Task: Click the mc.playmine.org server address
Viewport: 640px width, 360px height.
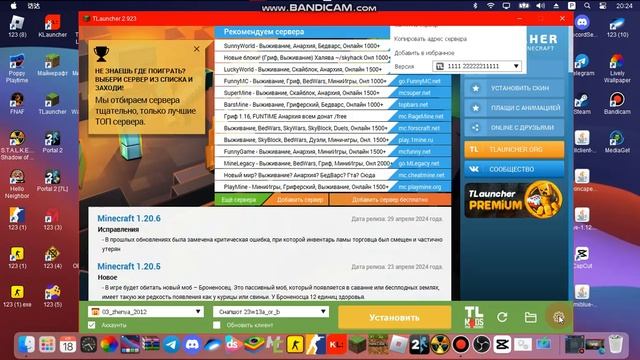Action: coord(420,187)
